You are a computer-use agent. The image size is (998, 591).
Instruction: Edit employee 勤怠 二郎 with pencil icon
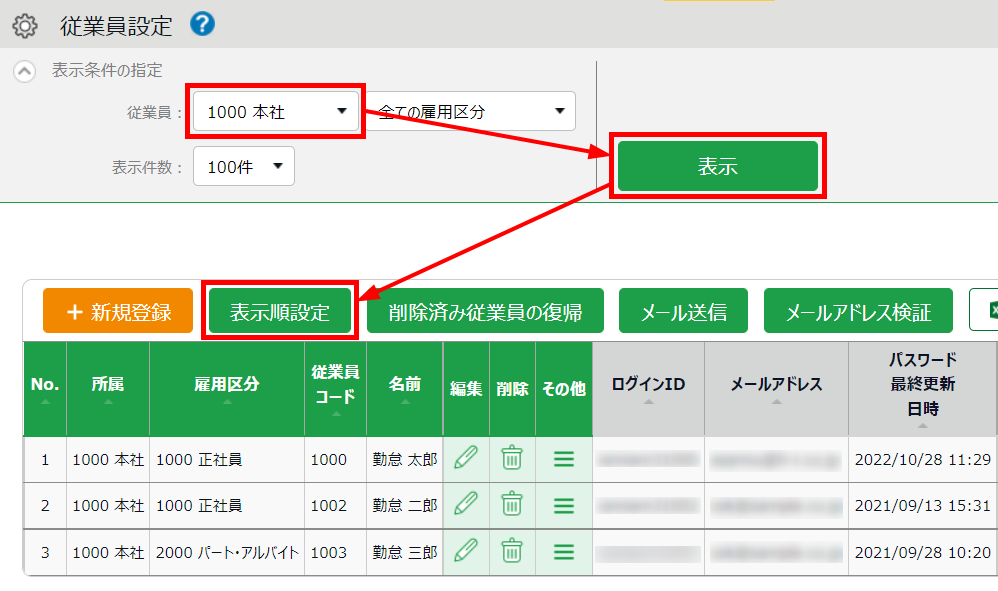point(466,505)
